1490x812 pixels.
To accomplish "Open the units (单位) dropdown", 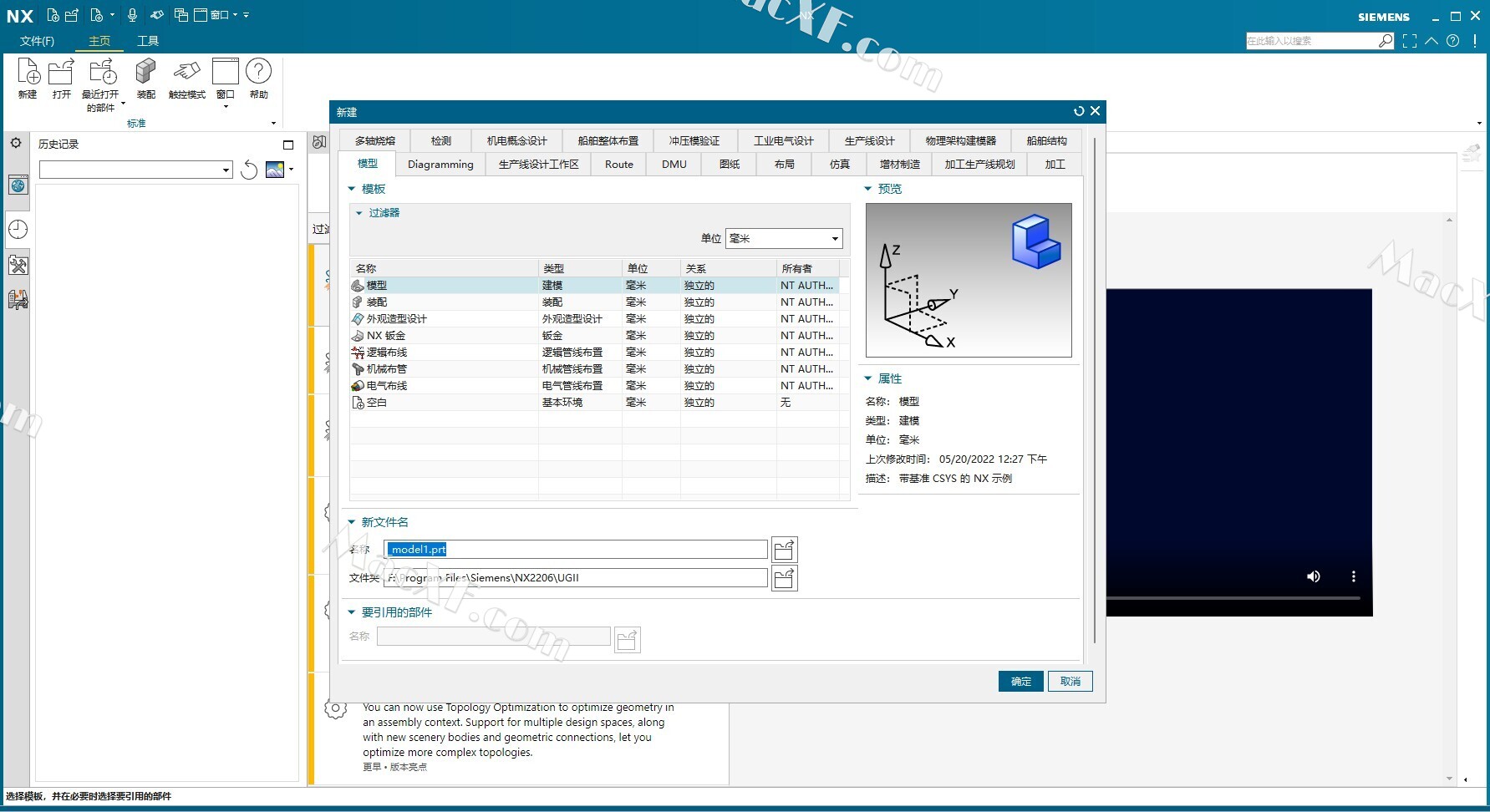I will [x=784, y=239].
